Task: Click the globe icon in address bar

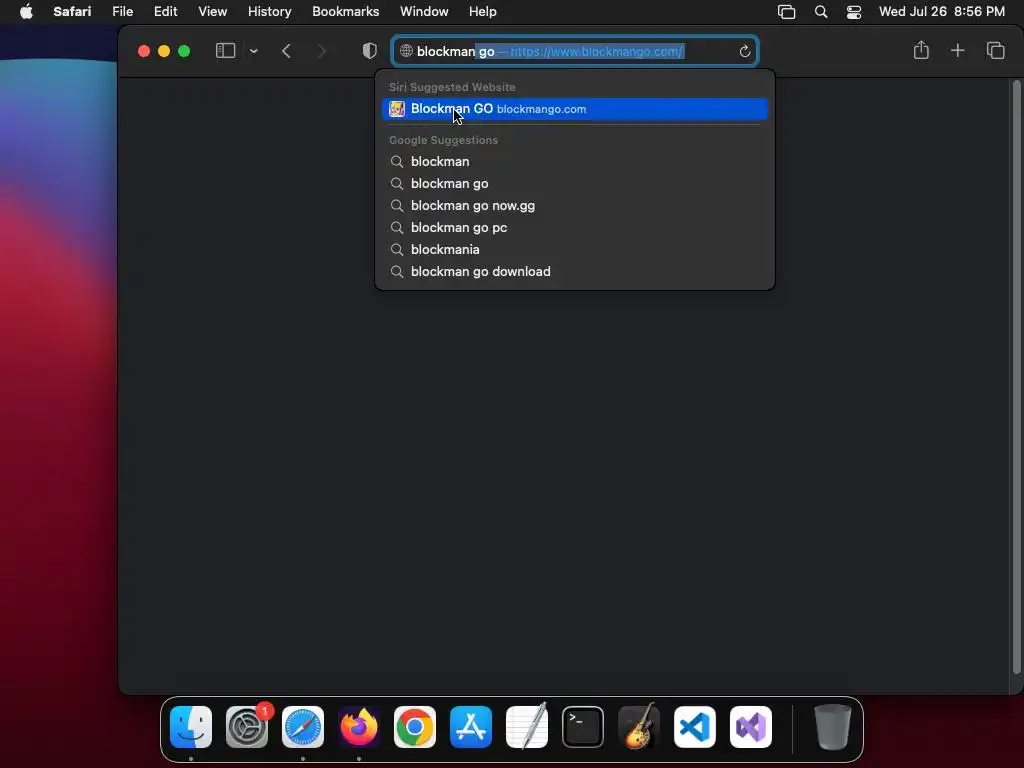Action: click(406, 51)
